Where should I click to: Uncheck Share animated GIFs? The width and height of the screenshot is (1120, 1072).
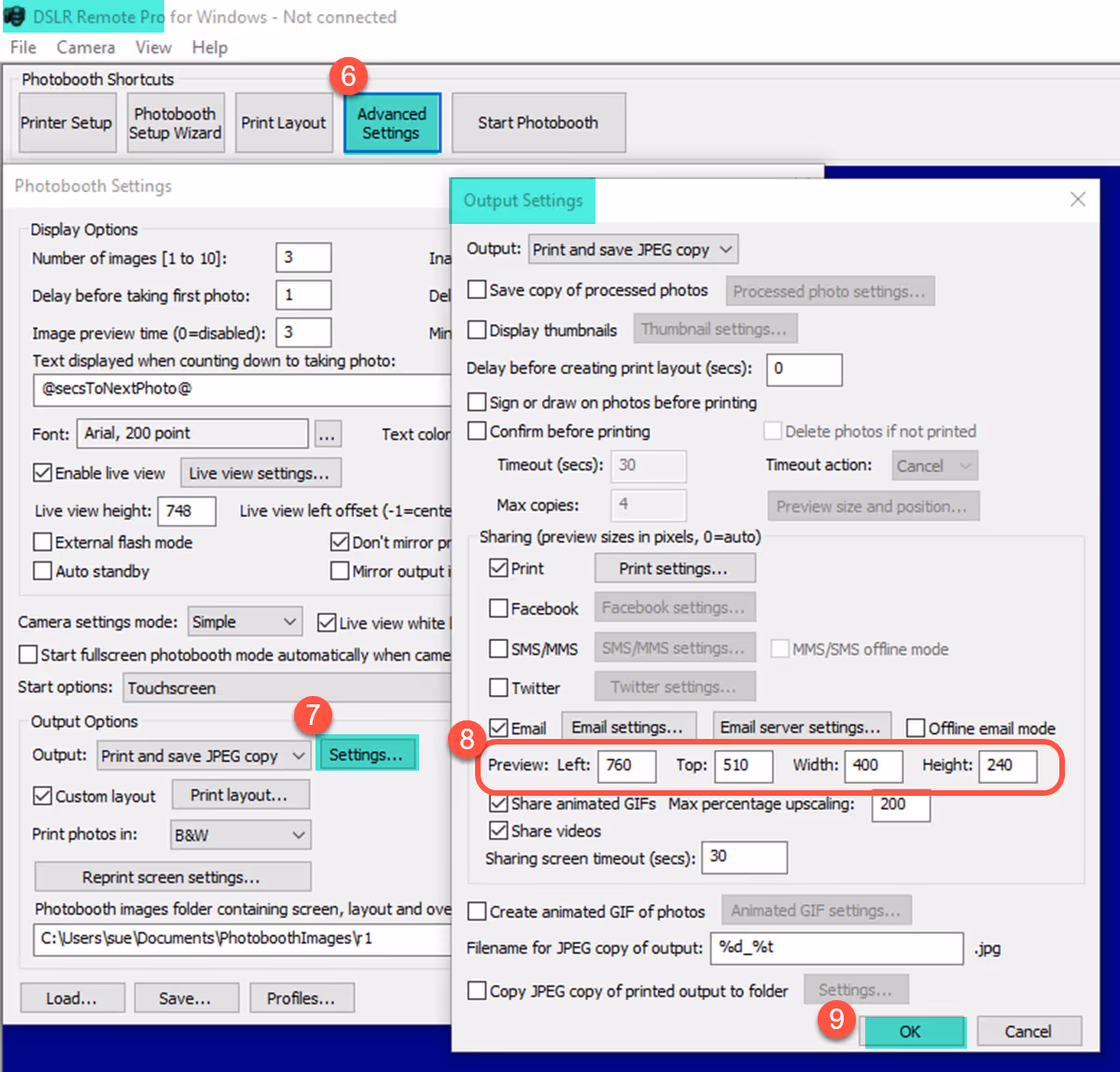point(498,803)
